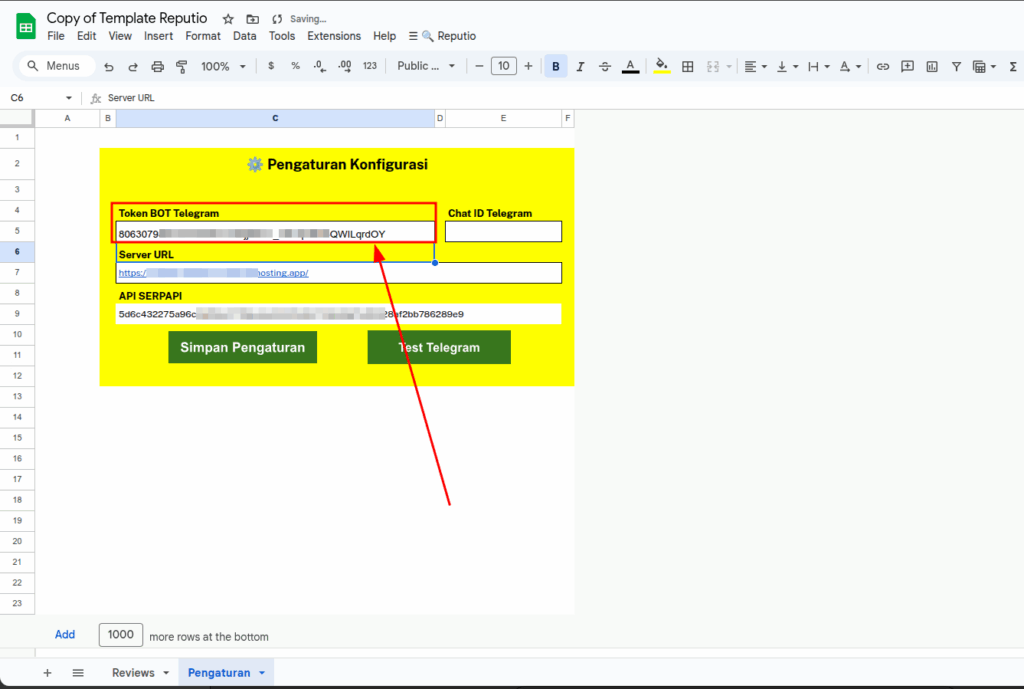Open the borders tool
This screenshot has width=1024, height=689.
click(x=688, y=67)
